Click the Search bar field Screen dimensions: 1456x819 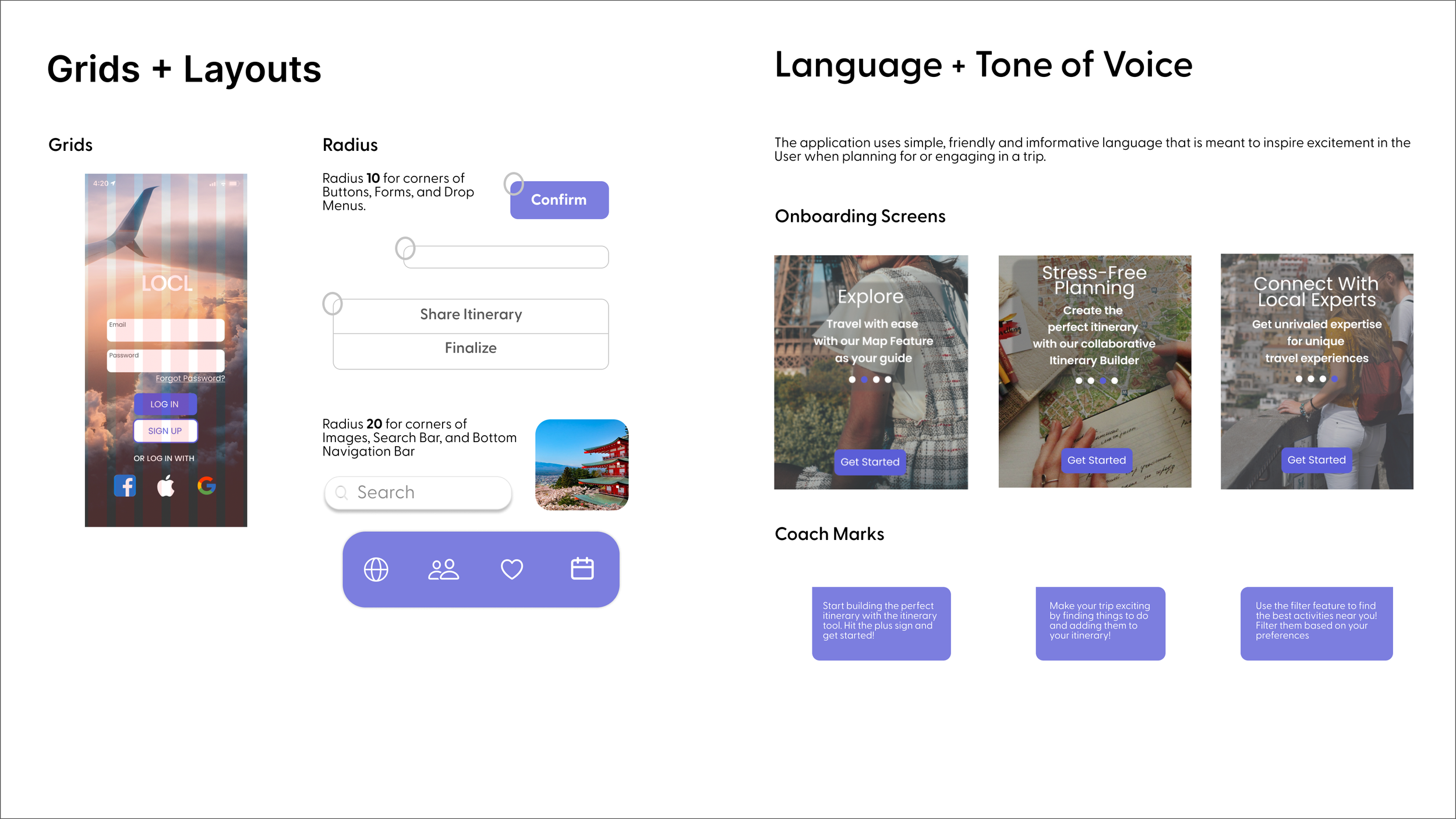point(418,493)
